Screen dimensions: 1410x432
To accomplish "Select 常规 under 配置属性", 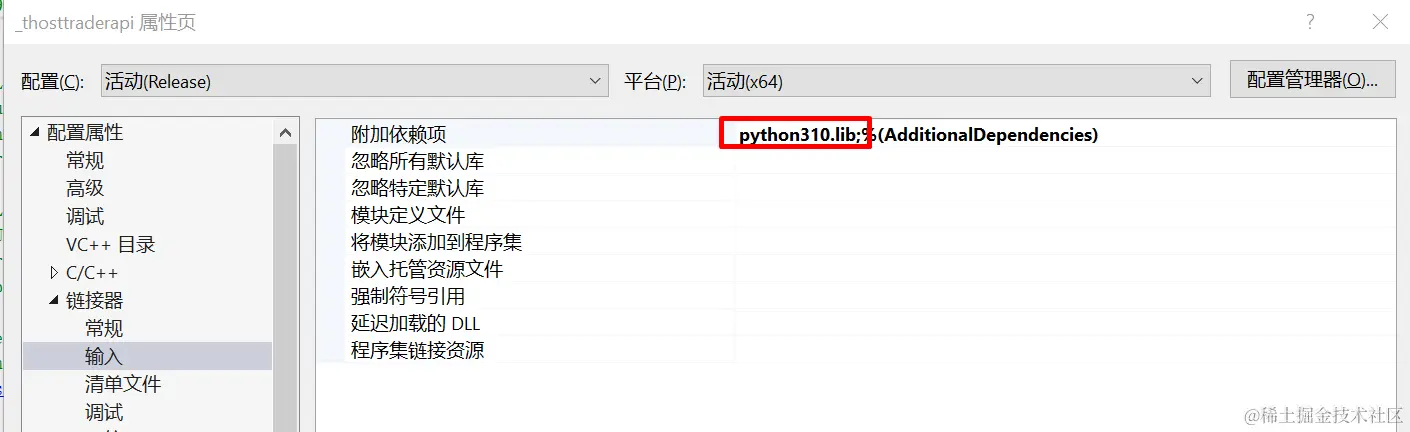I will pos(85,161).
